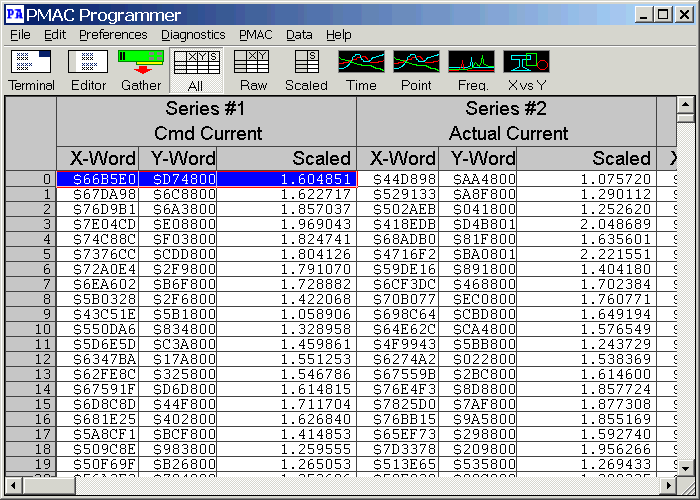700x500 pixels.
Task: Open the X vs Y plot
Action: click(x=526, y=69)
